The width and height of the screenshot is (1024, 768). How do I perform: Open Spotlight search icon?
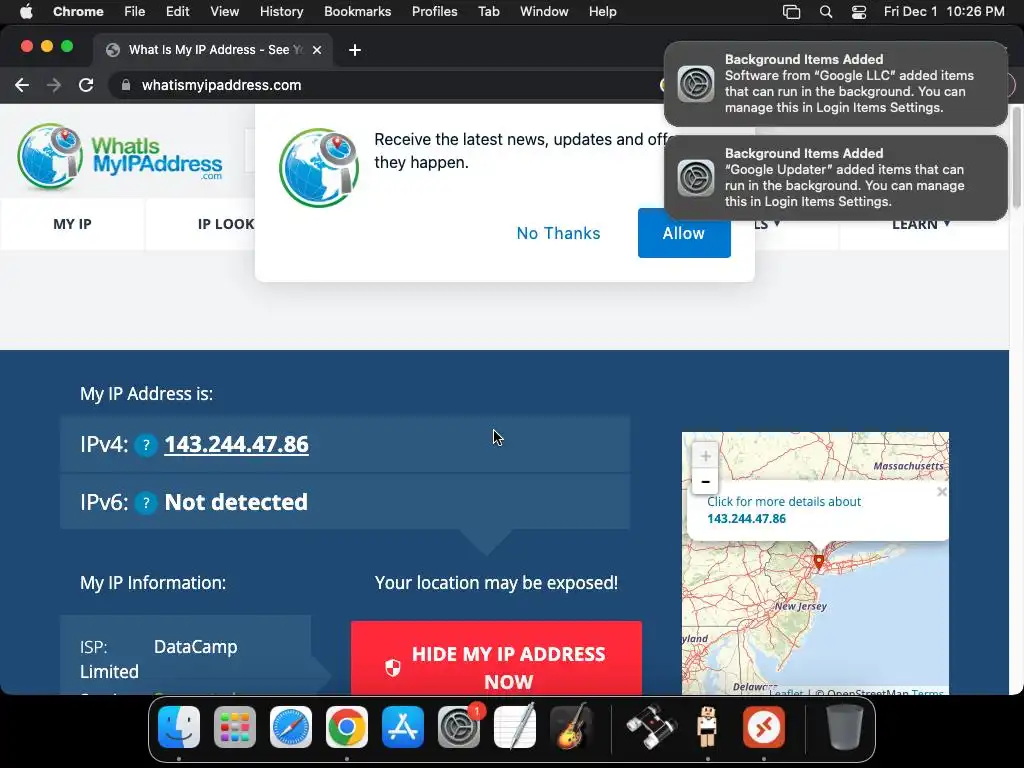click(825, 11)
